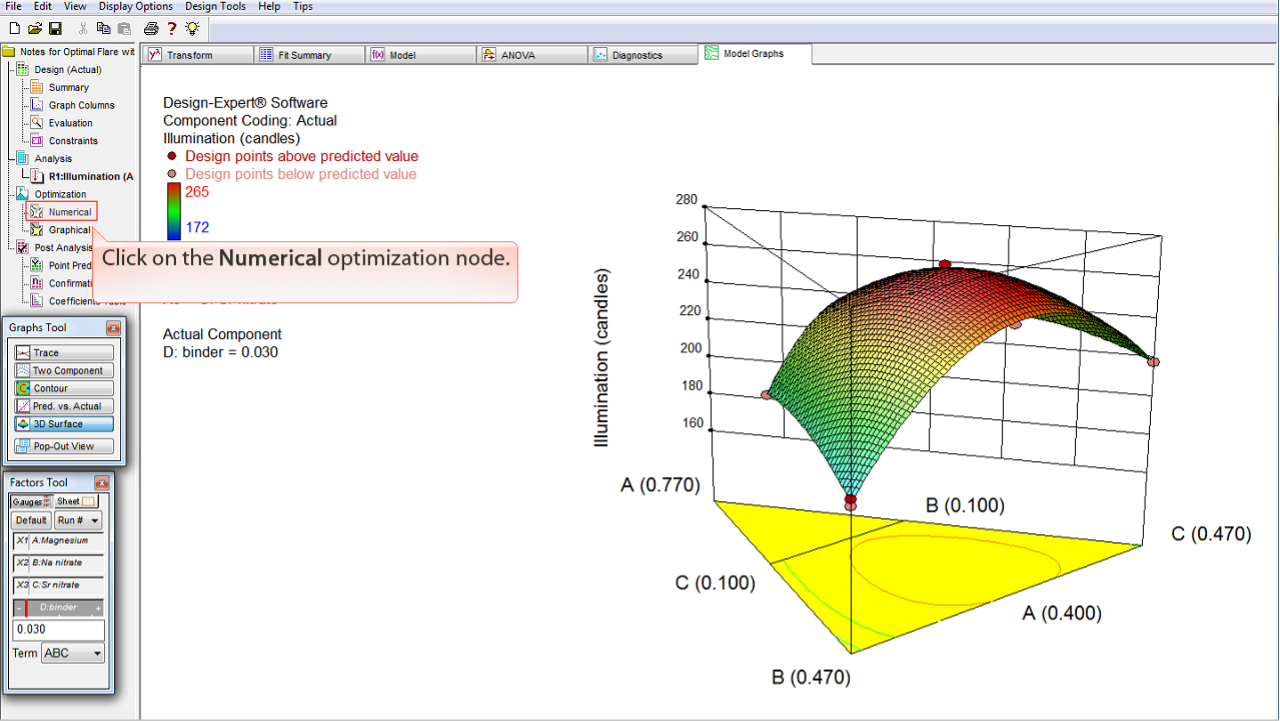Switch to the Diagnostics tab
This screenshot has width=1280, height=721.
642,55
